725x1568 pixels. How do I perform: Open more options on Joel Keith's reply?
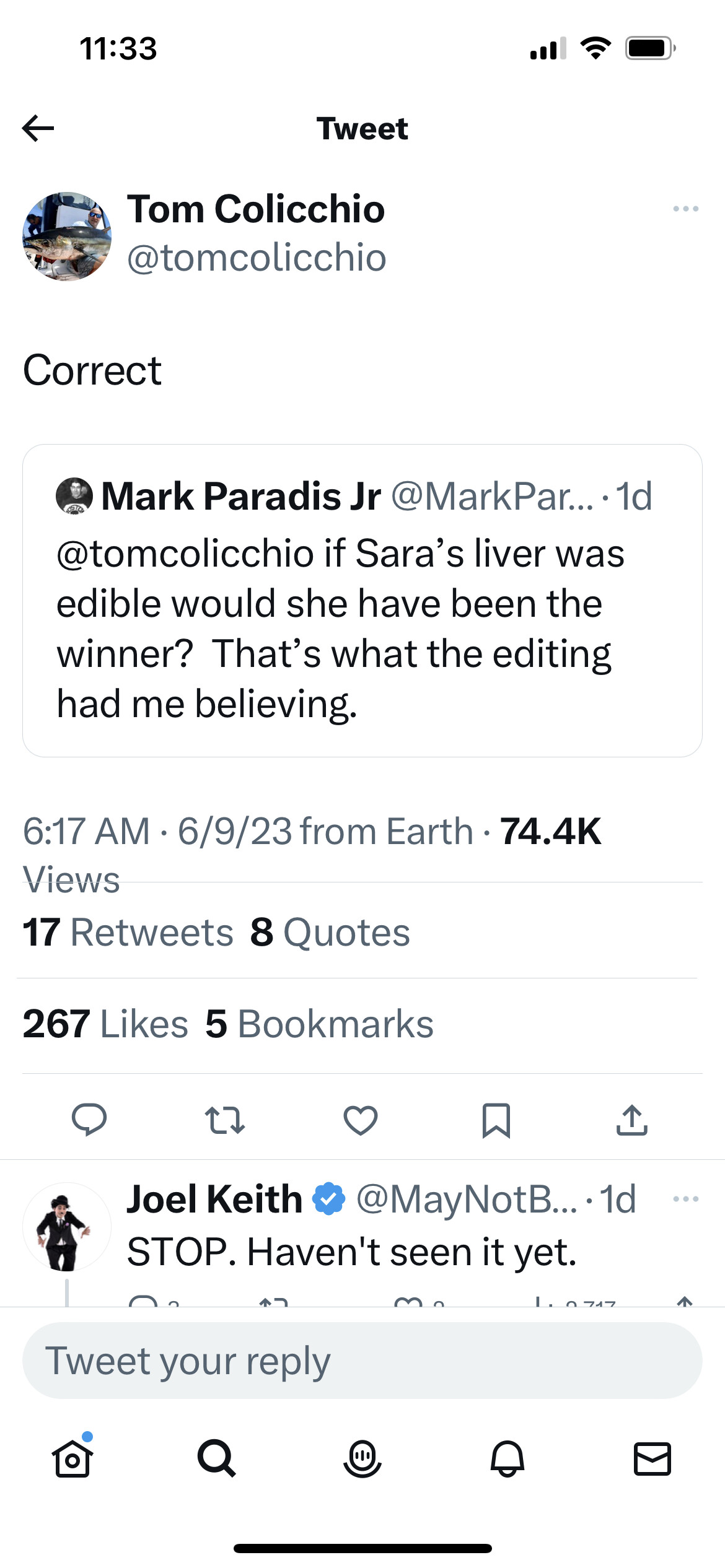tap(685, 1200)
